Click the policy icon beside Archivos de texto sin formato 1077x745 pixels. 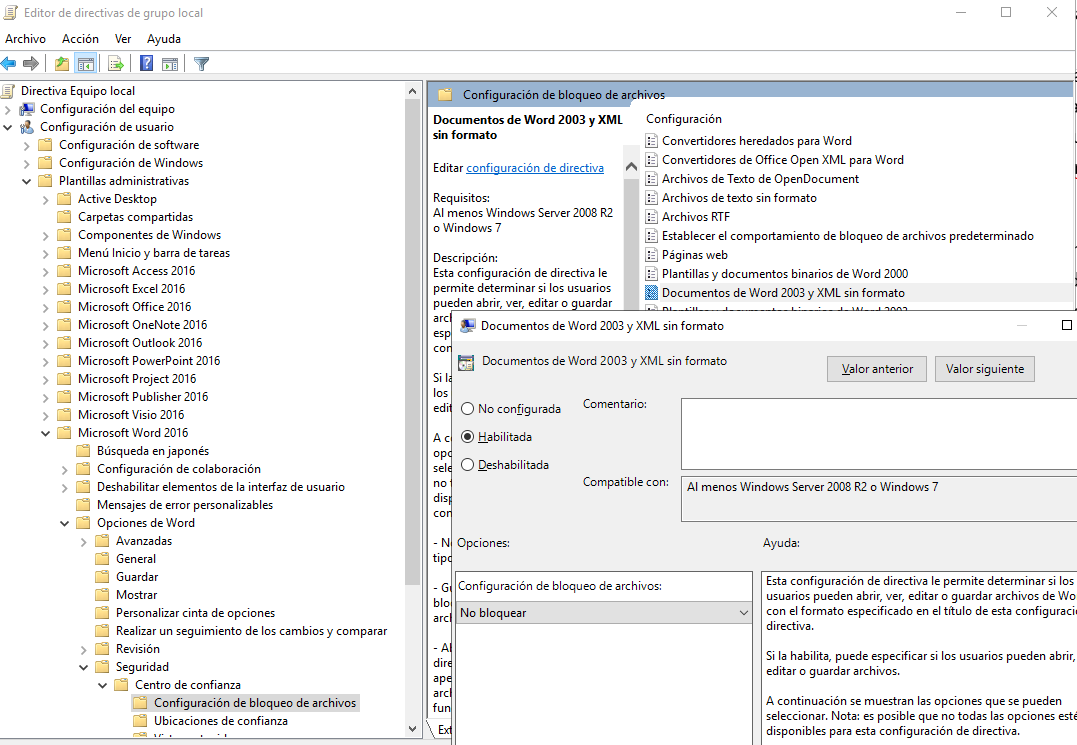coord(651,198)
